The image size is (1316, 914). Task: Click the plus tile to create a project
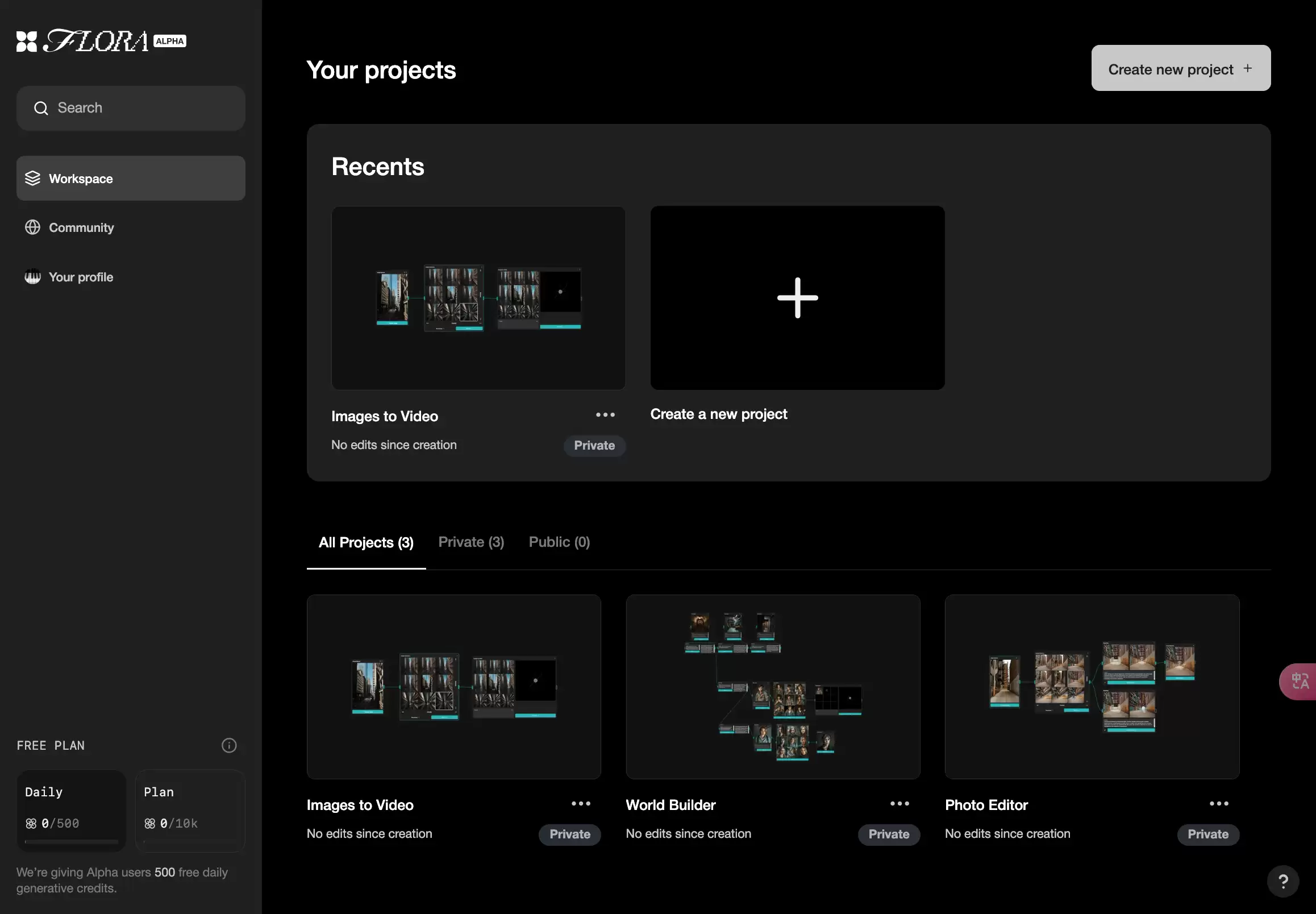point(797,298)
